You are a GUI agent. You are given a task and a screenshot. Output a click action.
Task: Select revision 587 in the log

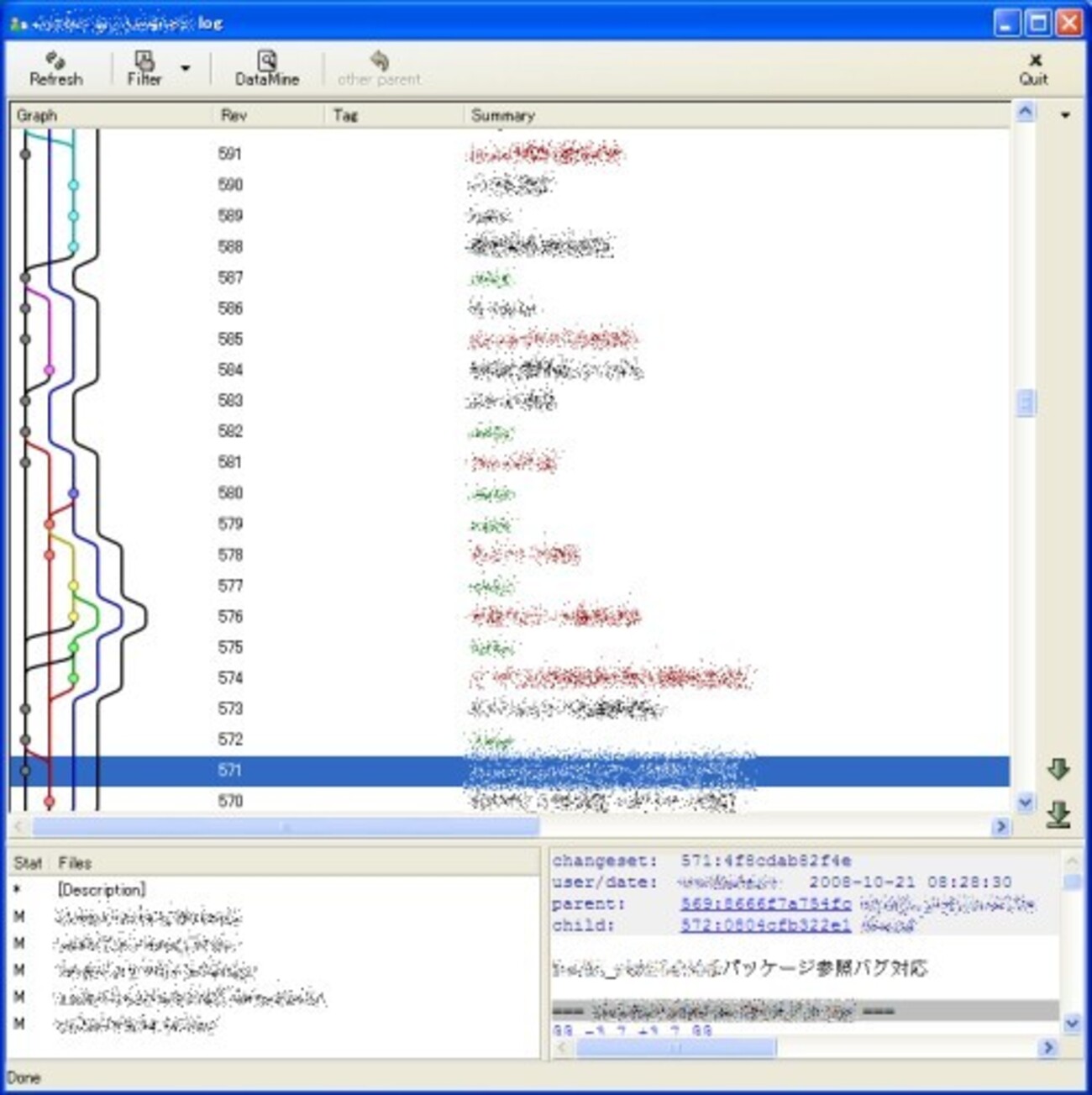(509, 277)
